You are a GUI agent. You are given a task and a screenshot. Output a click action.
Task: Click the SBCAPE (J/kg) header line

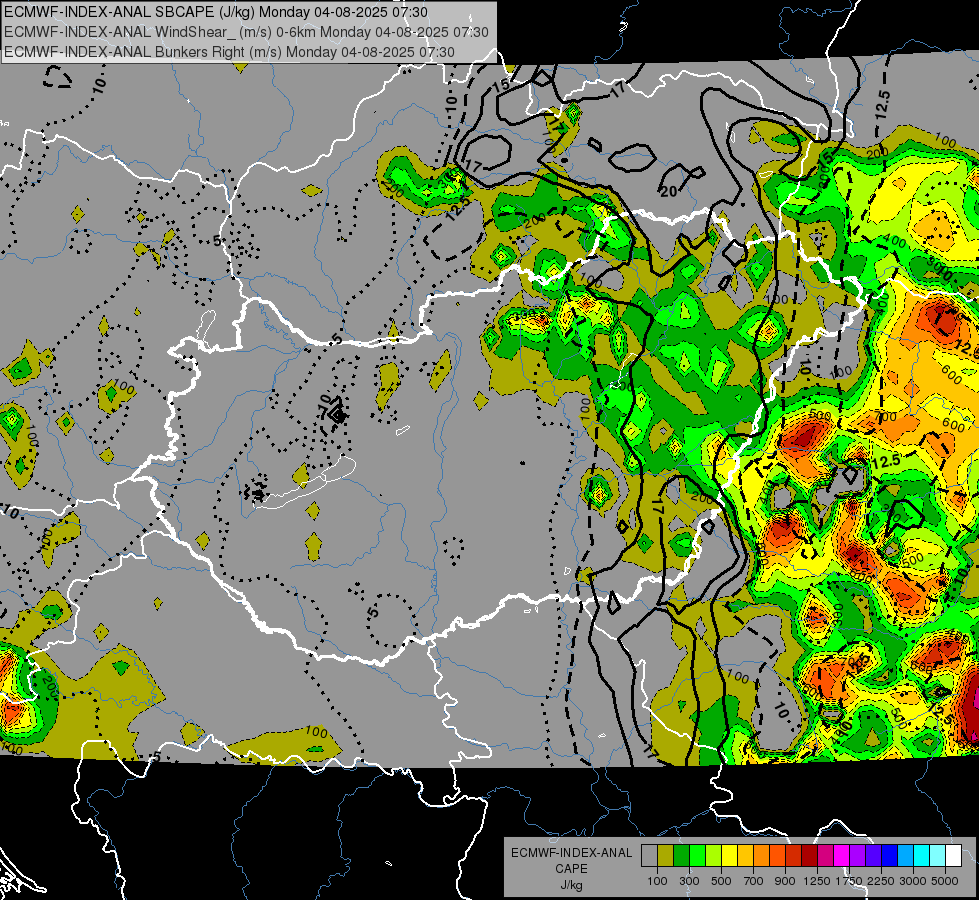216,12
